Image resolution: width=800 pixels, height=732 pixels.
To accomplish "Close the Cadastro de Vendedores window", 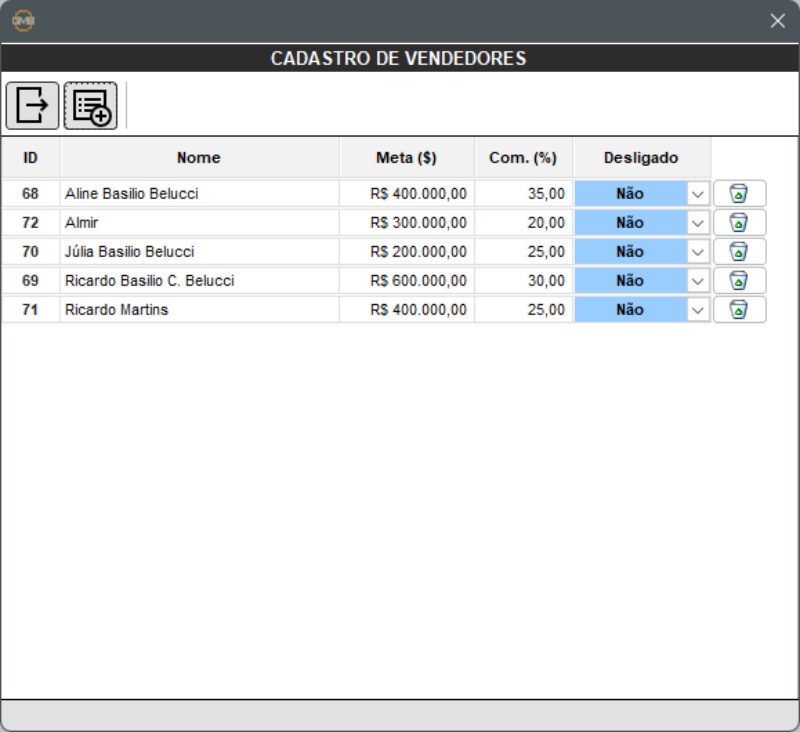I will 777,21.
